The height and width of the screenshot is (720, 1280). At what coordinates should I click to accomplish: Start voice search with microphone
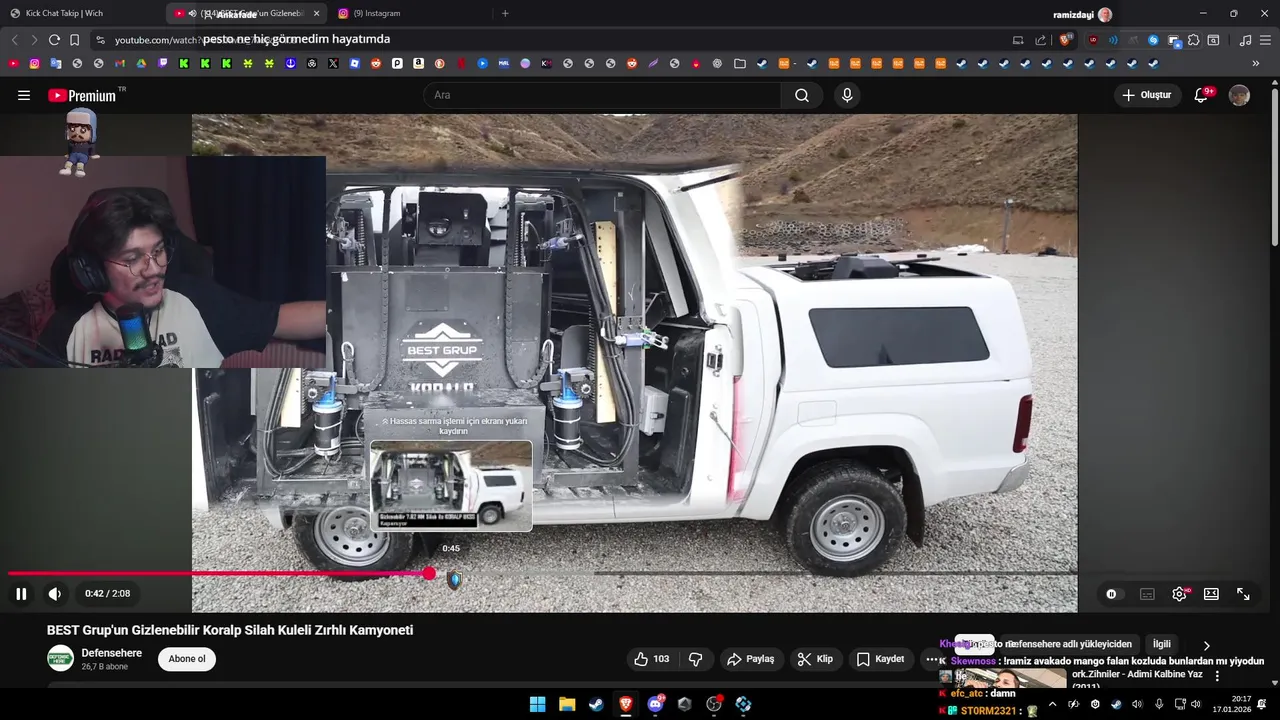pyautogui.click(x=847, y=95)
